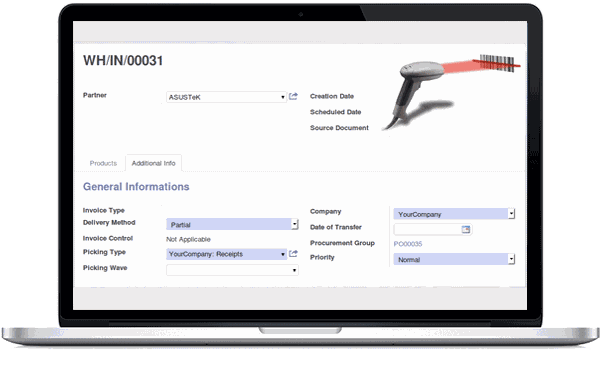Click the WH/IN/00031 record title

point(123,60)
